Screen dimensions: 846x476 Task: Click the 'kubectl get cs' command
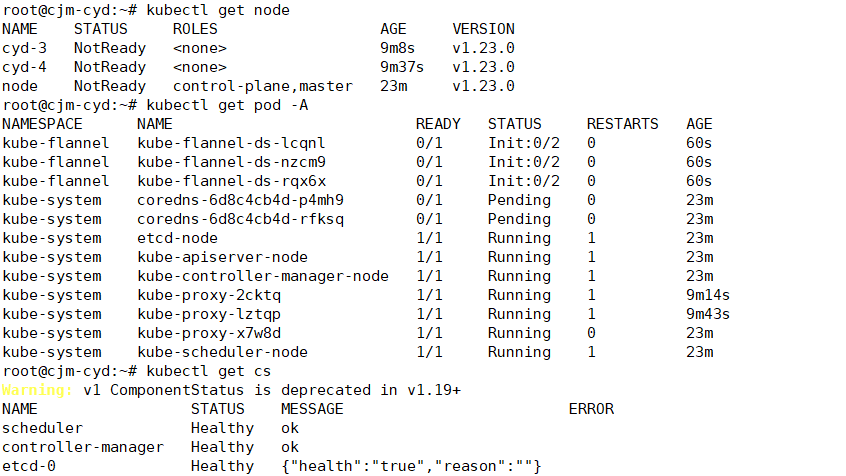pyautogui.click(x=209, y=371)
